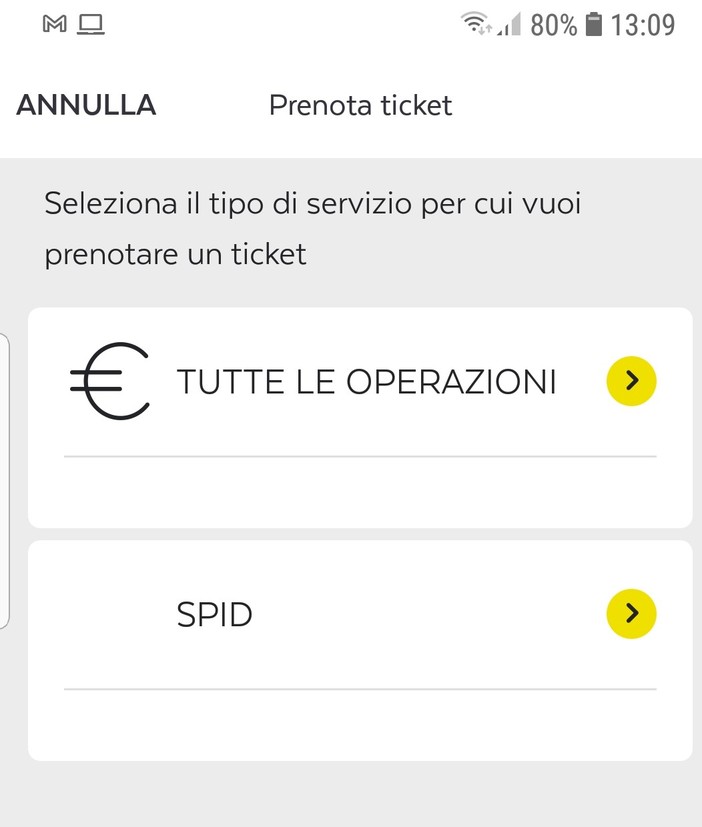
Task: Click the Prenota ticket screen title
Action: (360, 105)
